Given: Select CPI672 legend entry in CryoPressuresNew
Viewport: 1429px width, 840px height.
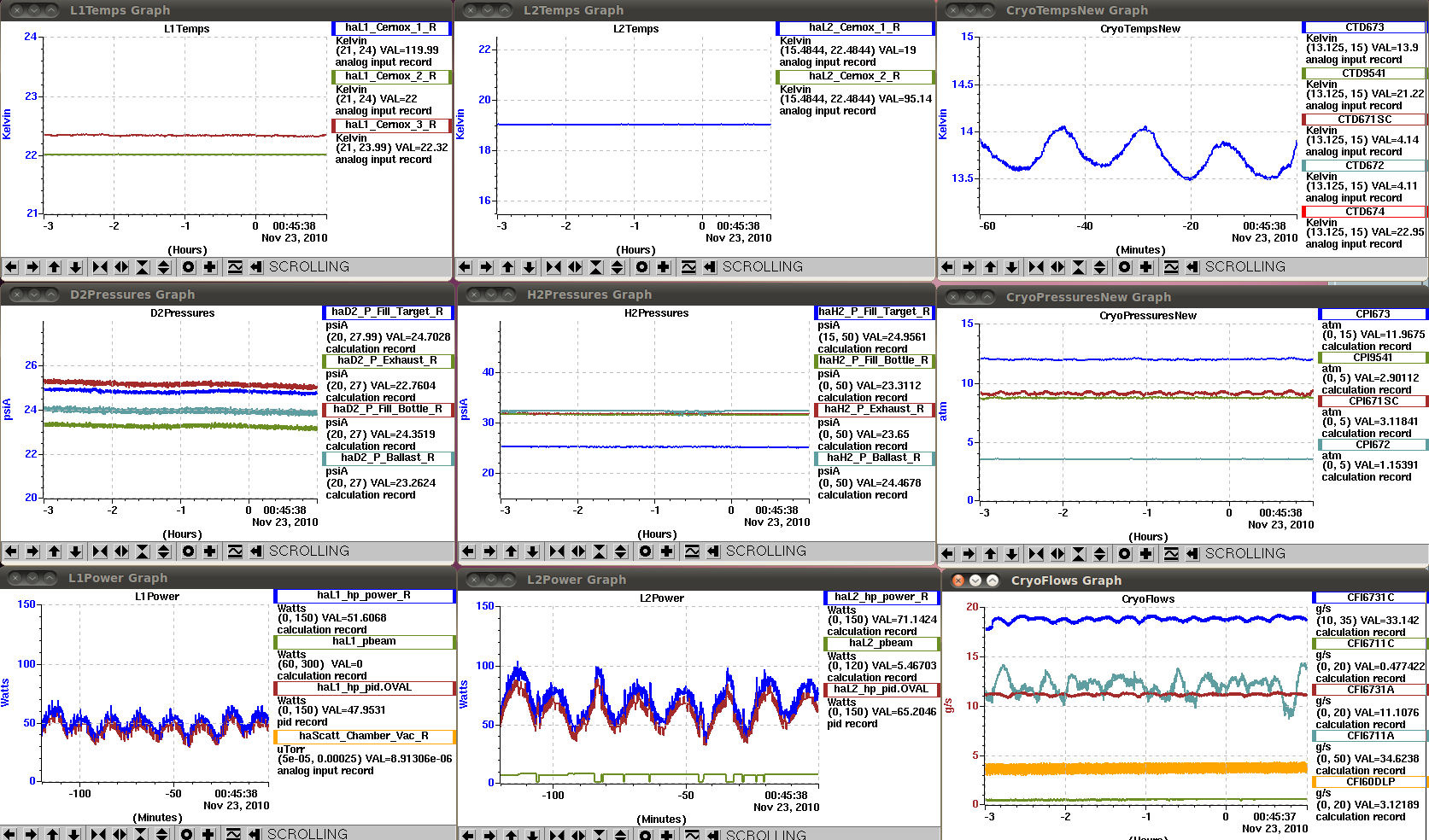Looking at the screenshot, I should point(1373,446).
